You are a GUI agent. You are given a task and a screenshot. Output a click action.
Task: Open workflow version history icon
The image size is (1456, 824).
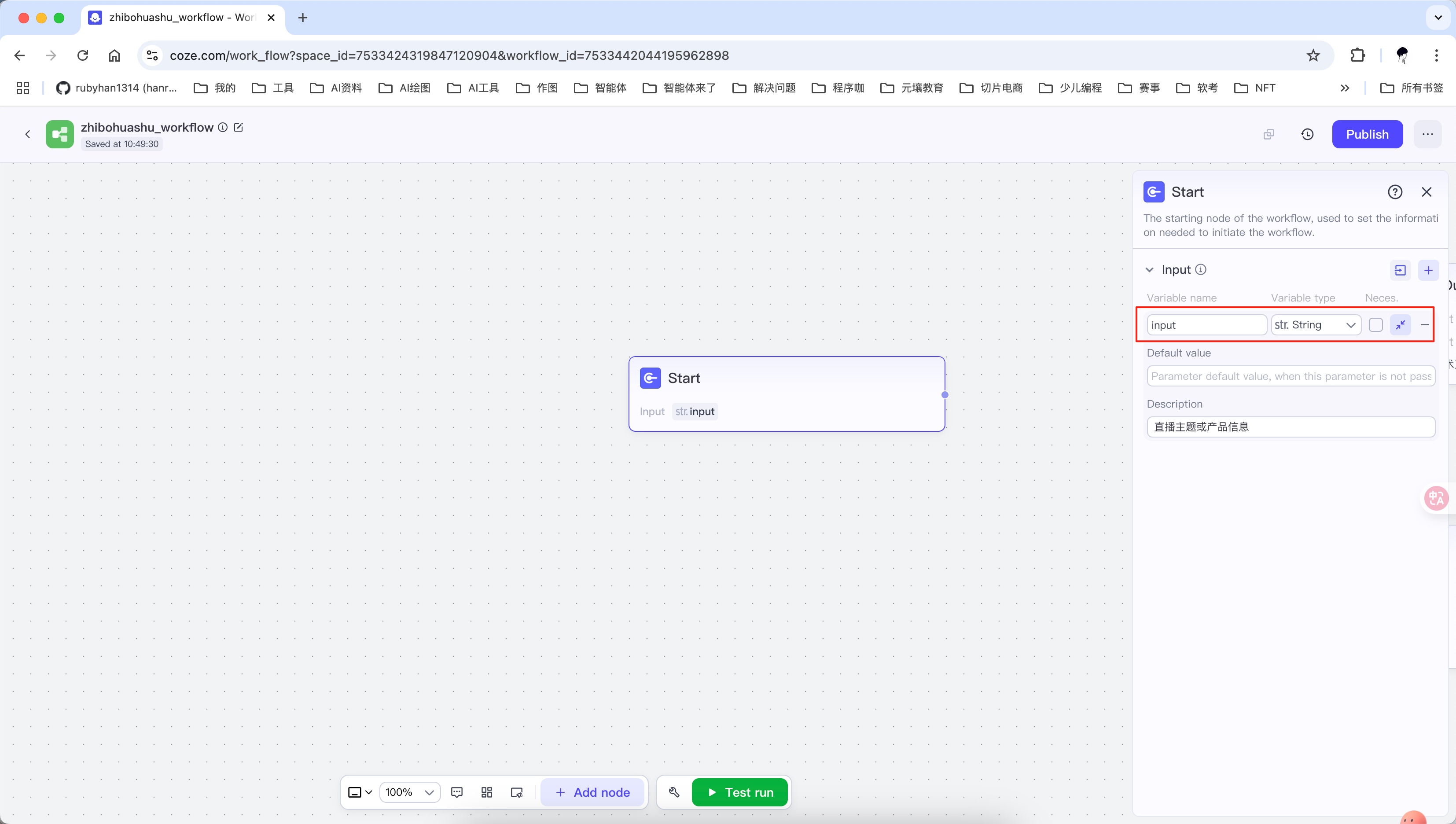point(1307,134)
